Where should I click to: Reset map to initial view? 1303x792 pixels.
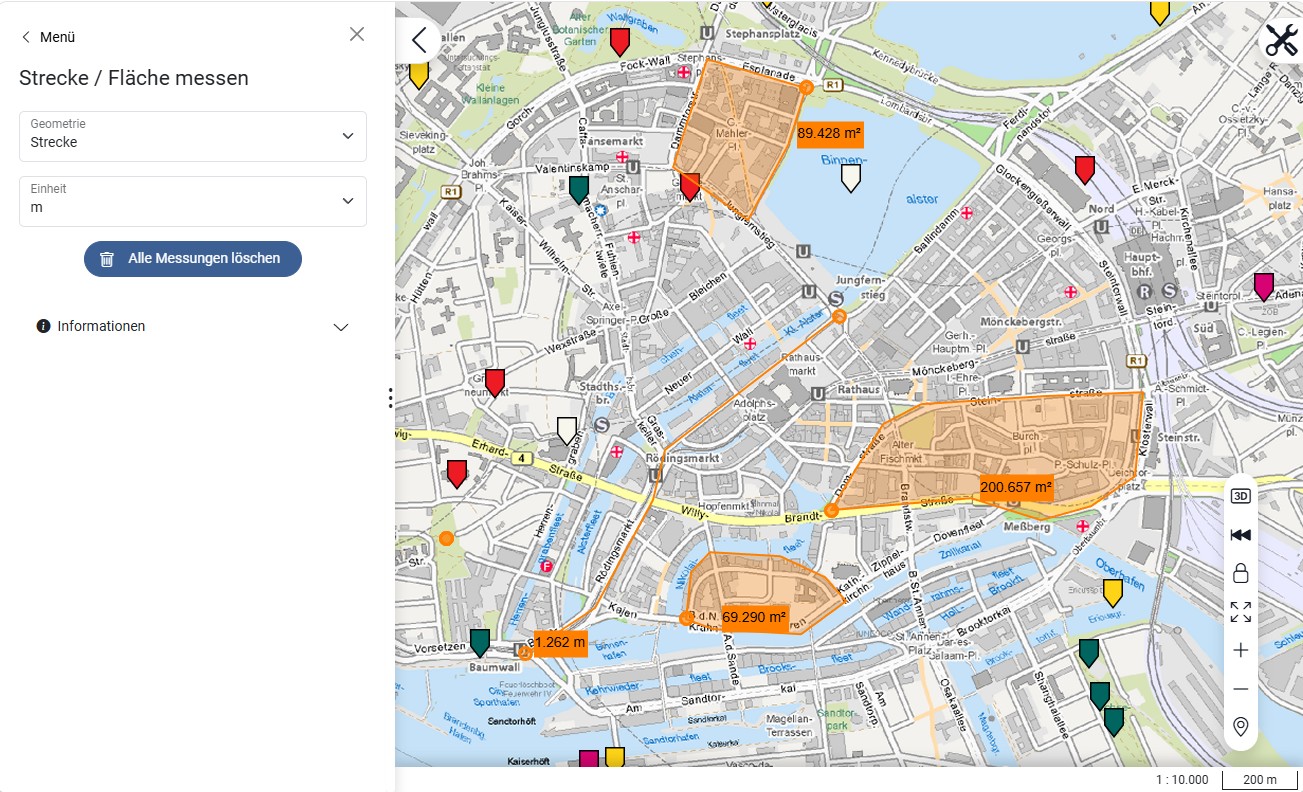(1241, 535)
